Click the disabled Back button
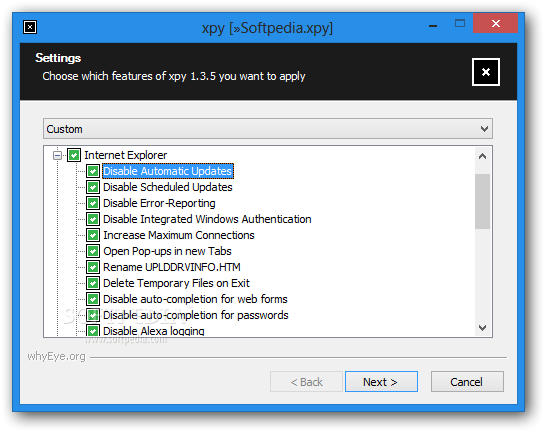The height and width of the screenshot is (432, 545). coord(306,382)
